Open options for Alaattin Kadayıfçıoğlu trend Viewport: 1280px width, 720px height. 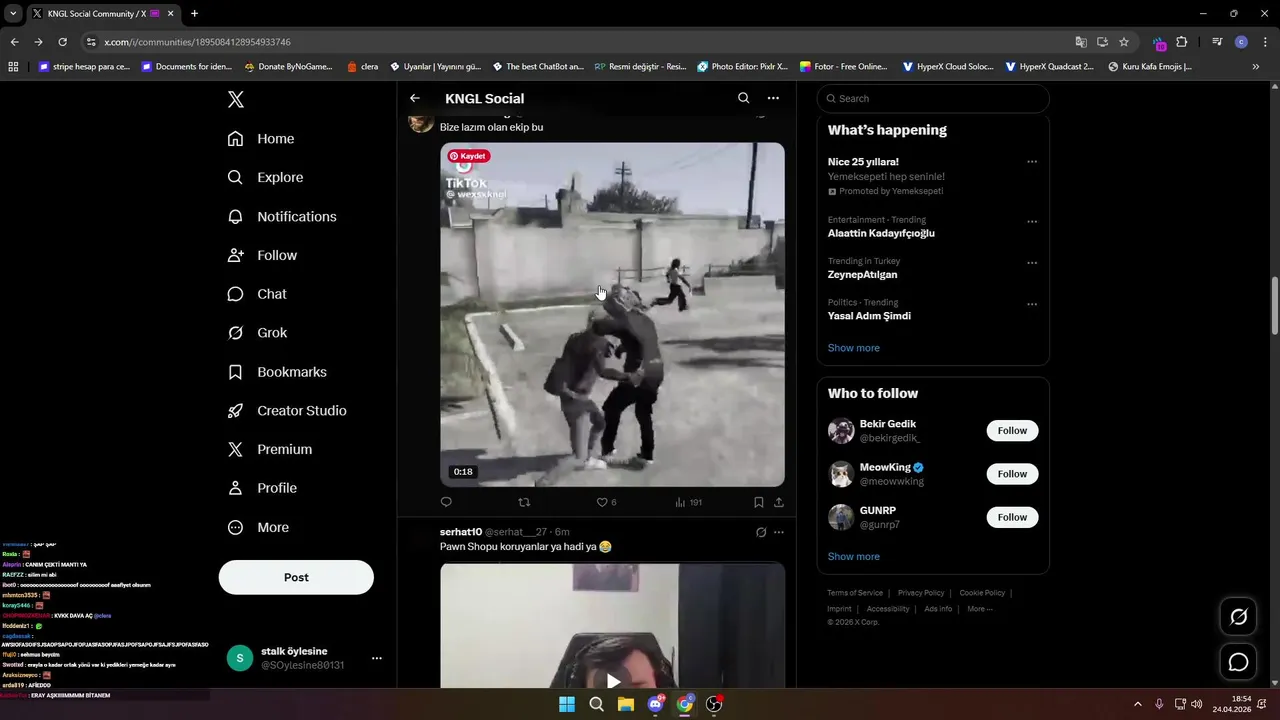(x=1032, y=221)
